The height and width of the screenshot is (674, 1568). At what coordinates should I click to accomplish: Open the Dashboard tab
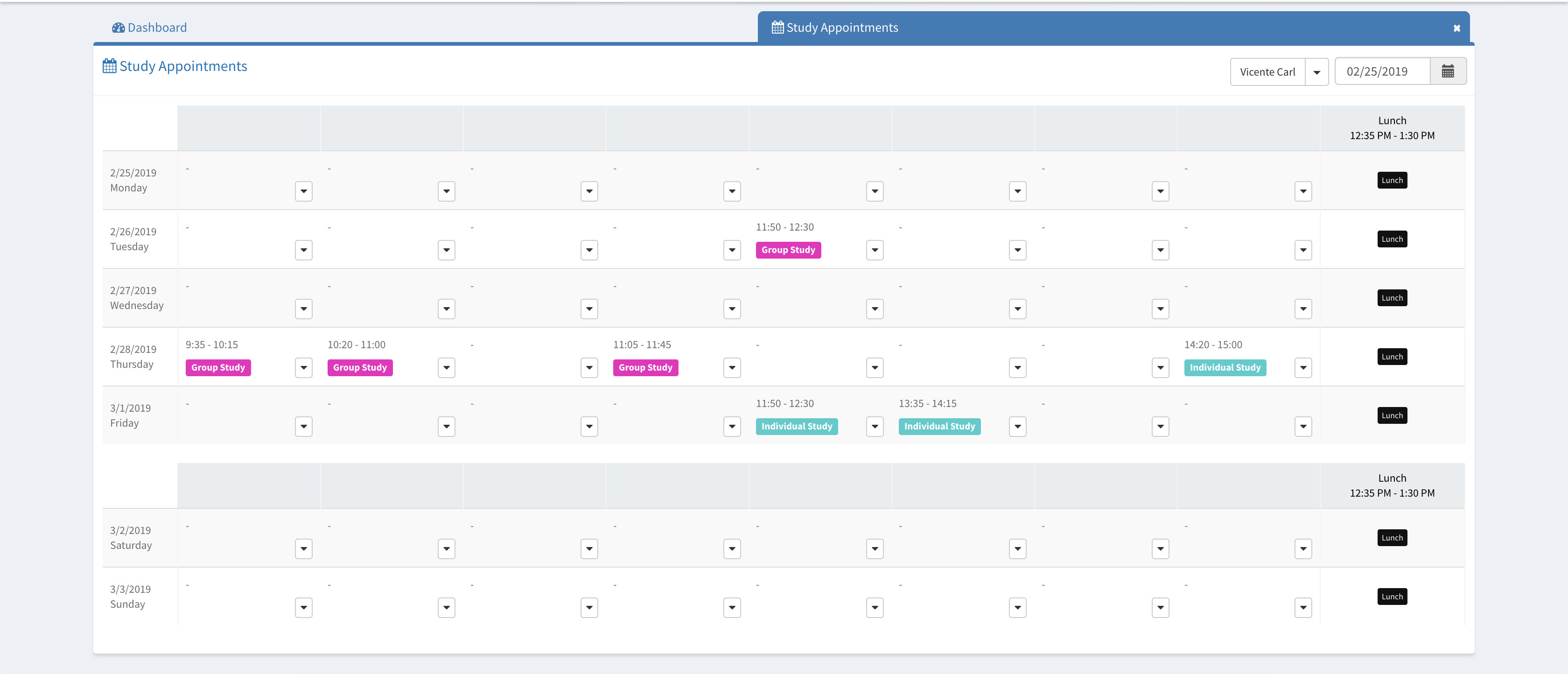149,28
